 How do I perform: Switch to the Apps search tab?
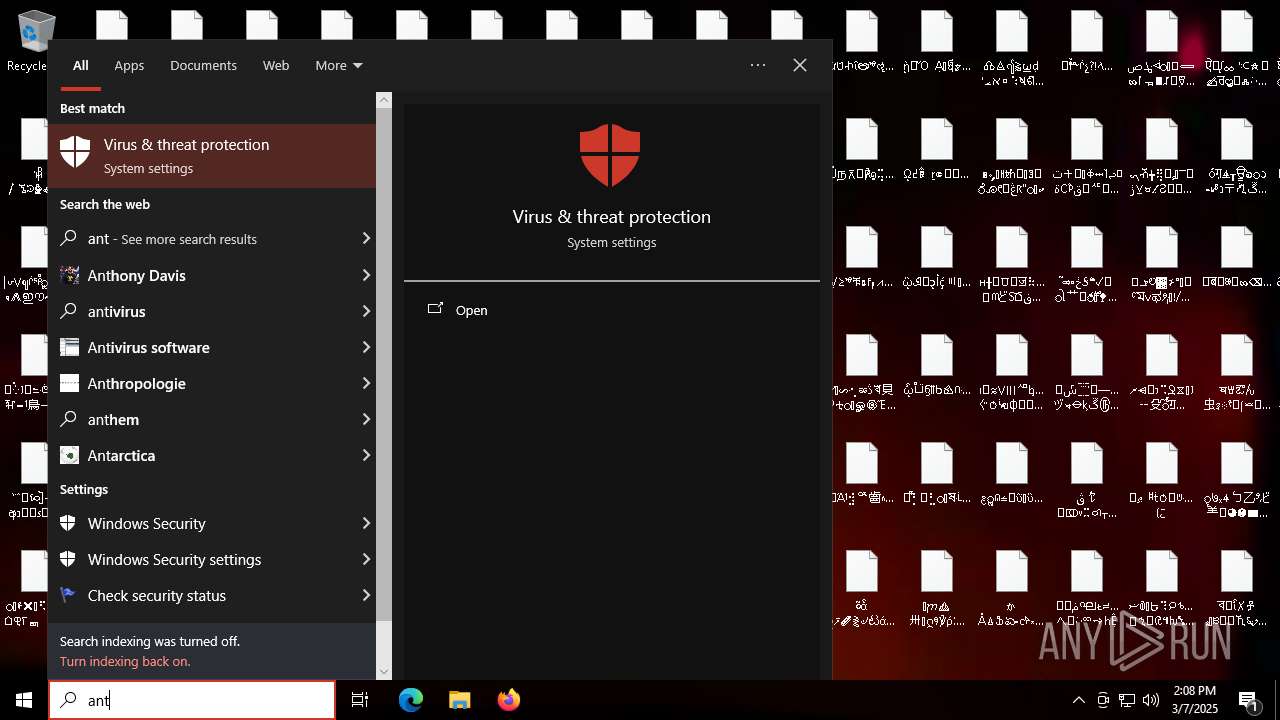point(129,65)
